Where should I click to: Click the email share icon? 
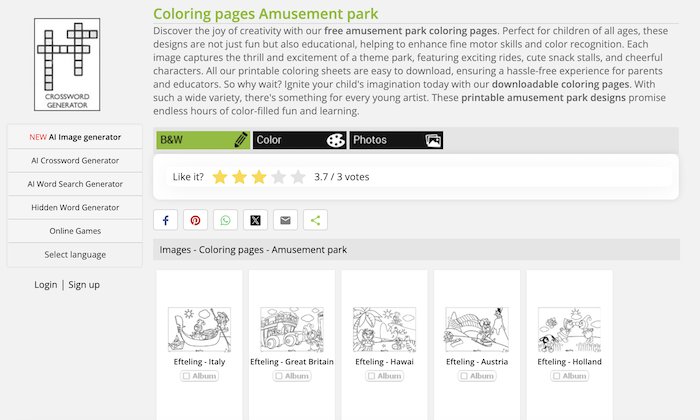click(x=286, y=220)
